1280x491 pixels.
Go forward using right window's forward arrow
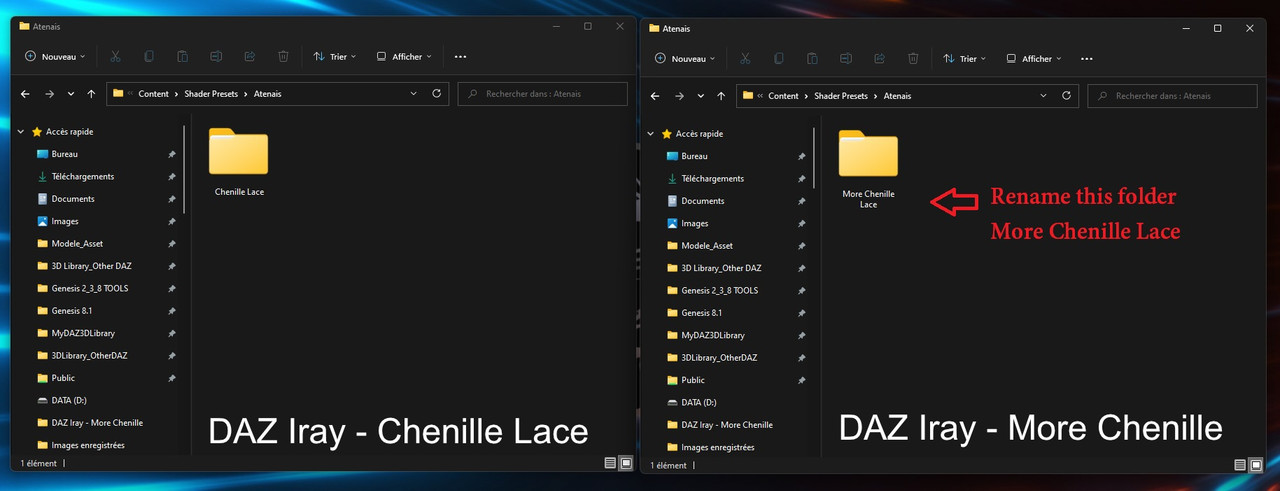pos(679,96)
